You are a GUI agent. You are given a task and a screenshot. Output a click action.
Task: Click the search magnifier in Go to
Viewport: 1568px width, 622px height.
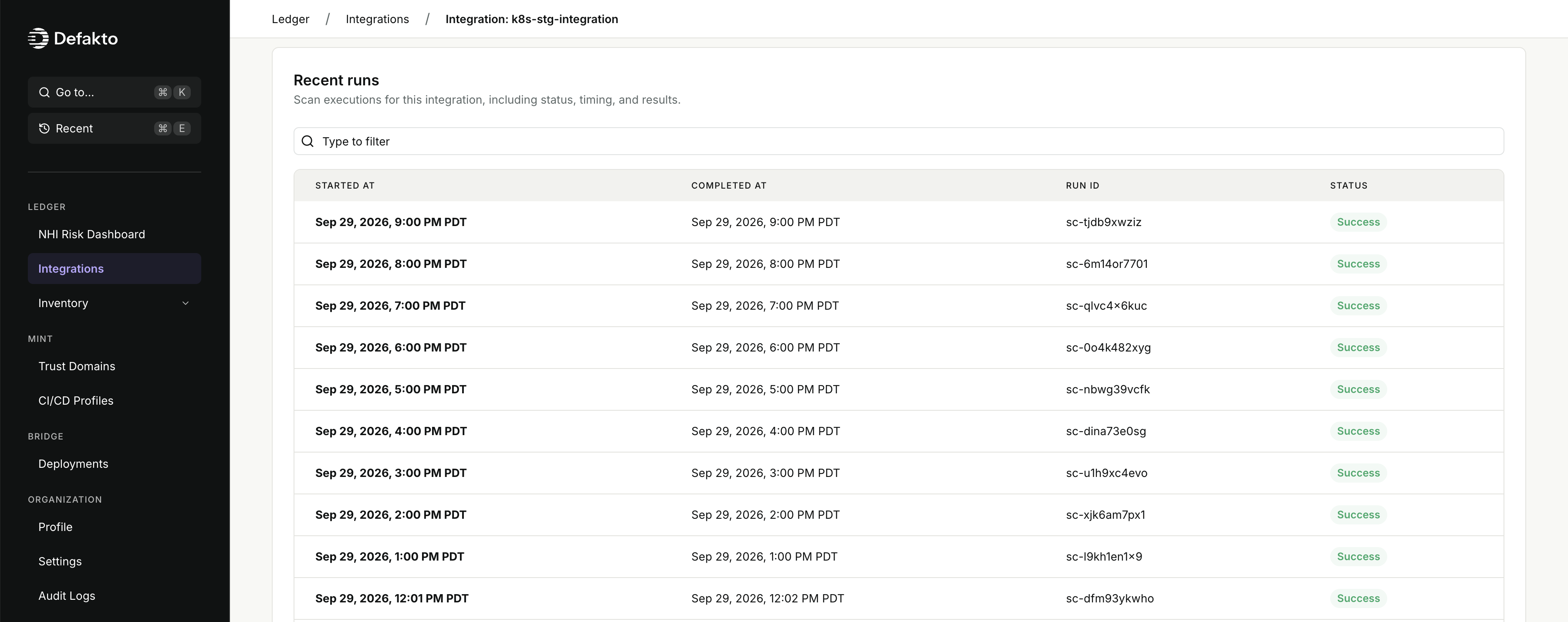[x=44, y=92]
